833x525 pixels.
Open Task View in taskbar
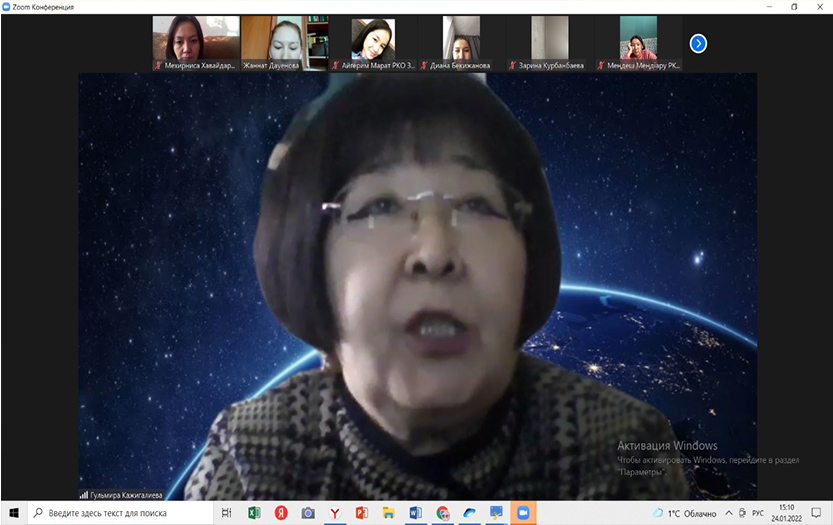click(x=227, y=513)
